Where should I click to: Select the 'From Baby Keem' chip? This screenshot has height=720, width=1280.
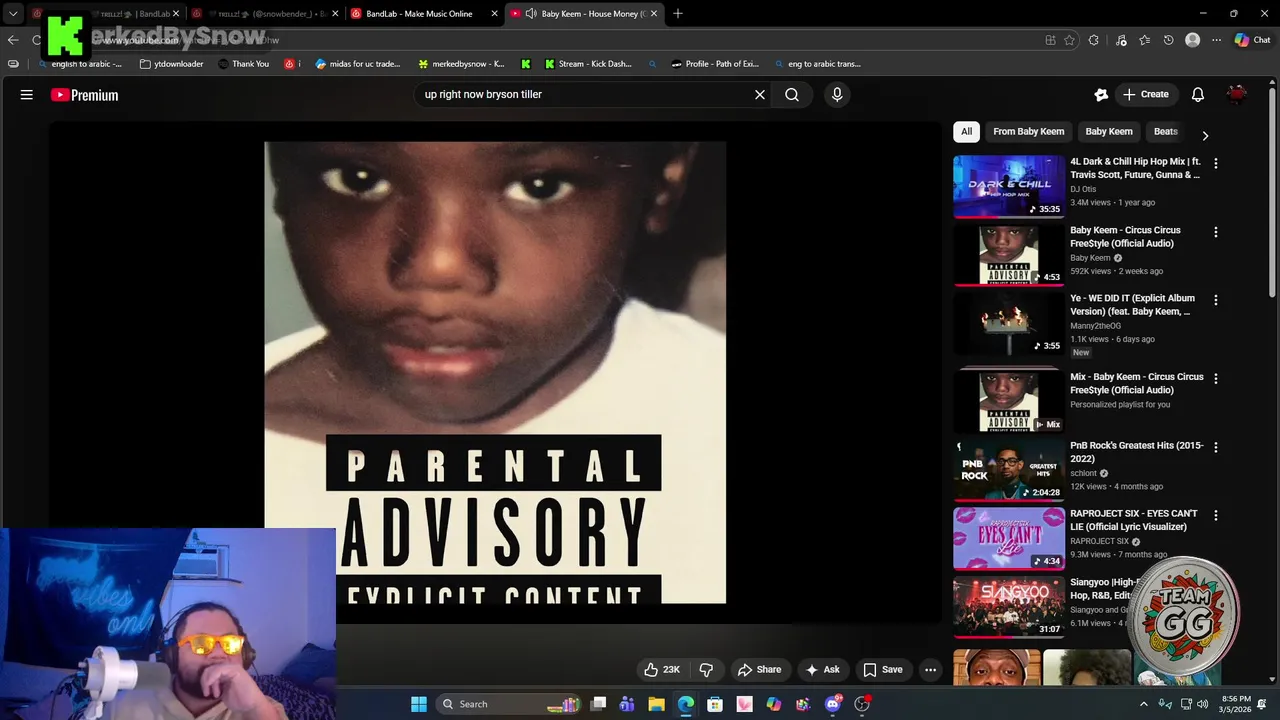pos(1028,132)
